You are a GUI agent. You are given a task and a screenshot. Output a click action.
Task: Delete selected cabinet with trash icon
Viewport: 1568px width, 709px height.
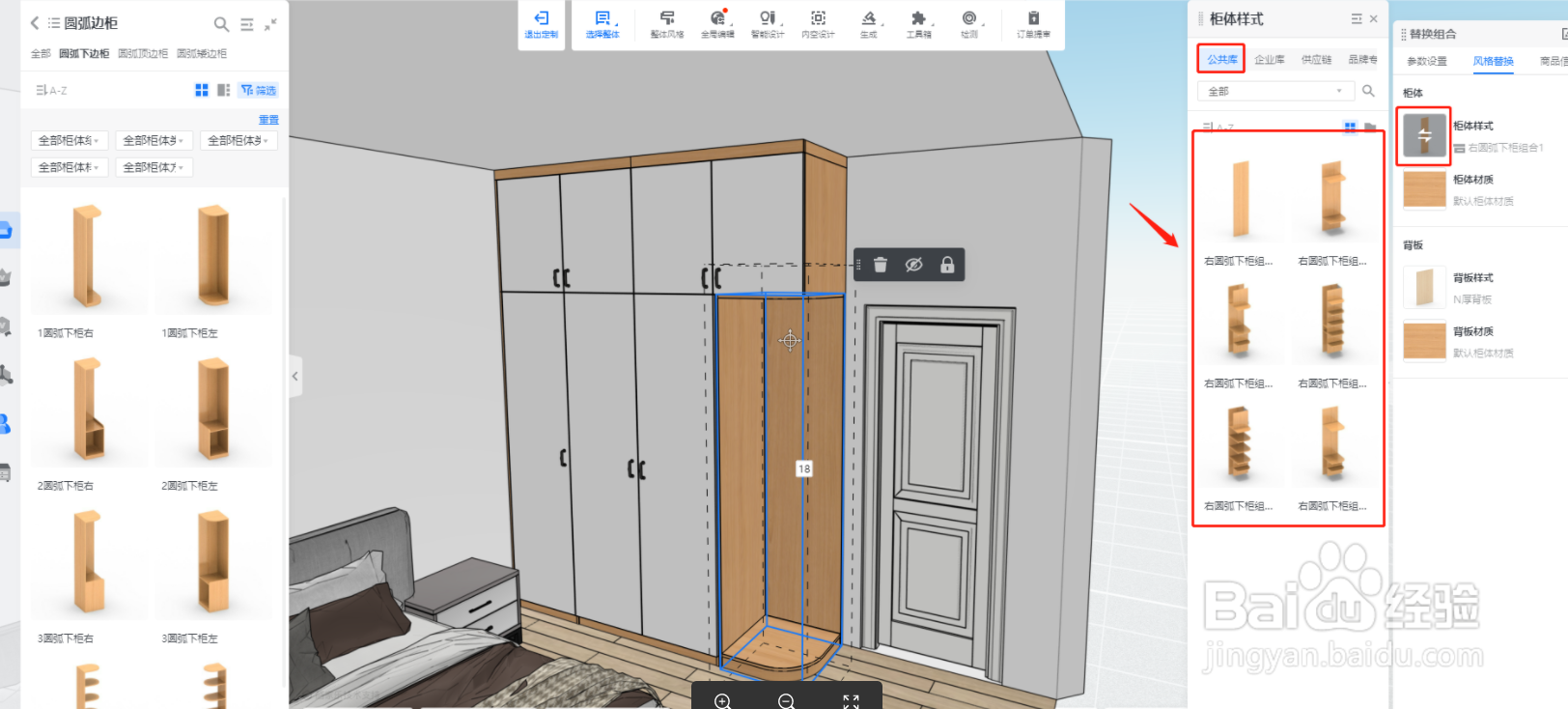pyautogui.click(x=881, y=265)
